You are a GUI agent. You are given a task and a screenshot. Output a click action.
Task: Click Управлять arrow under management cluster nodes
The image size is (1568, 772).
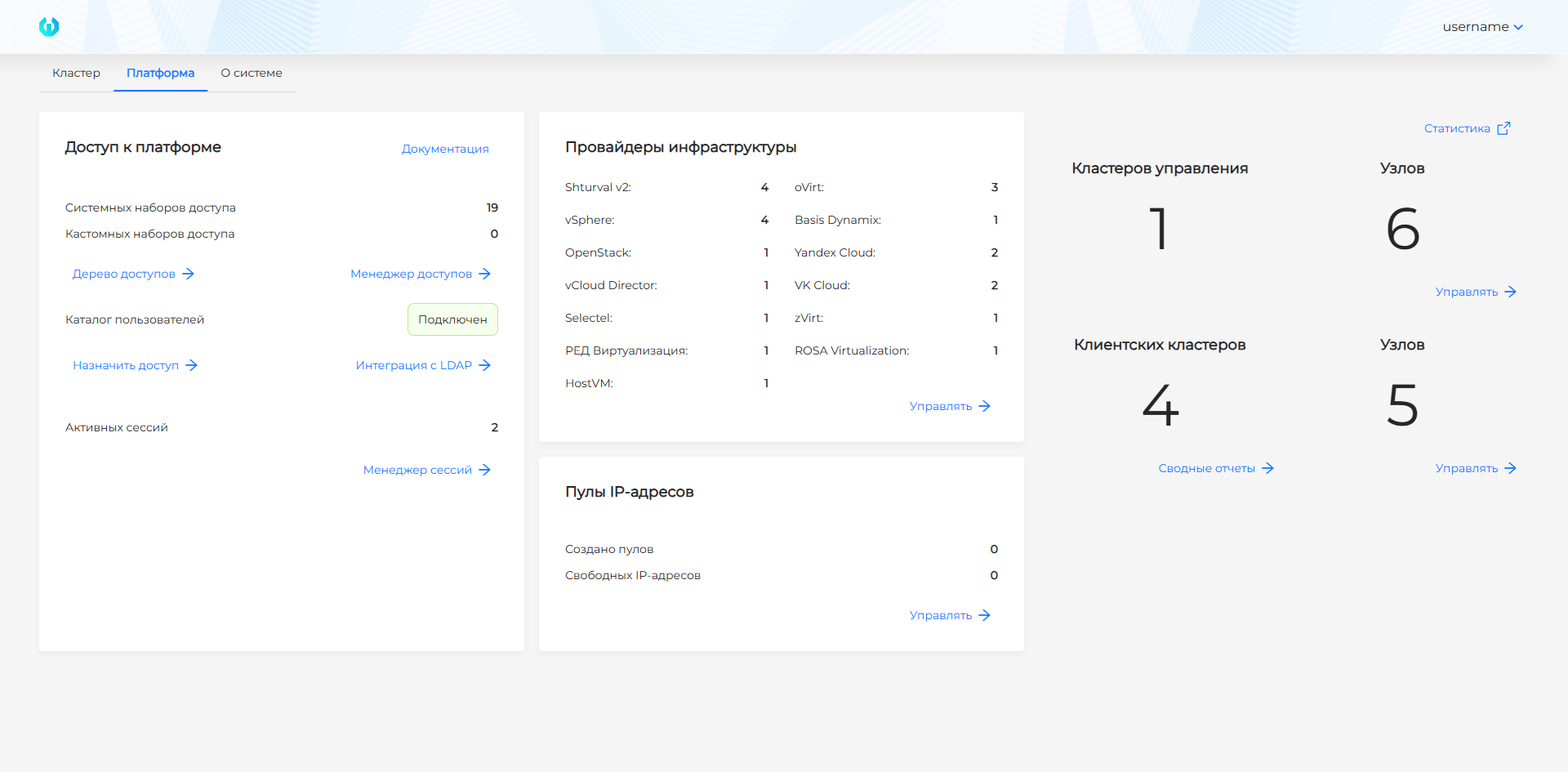(1511, 292)
